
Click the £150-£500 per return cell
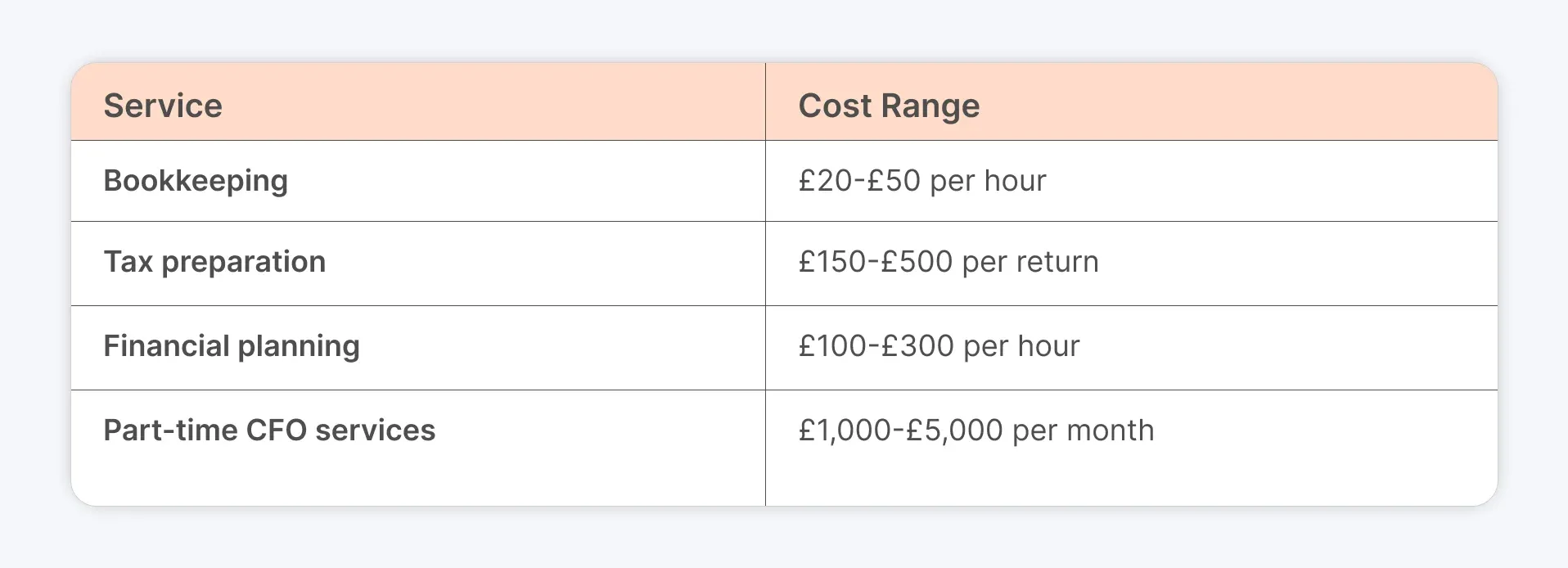point(948,262)
